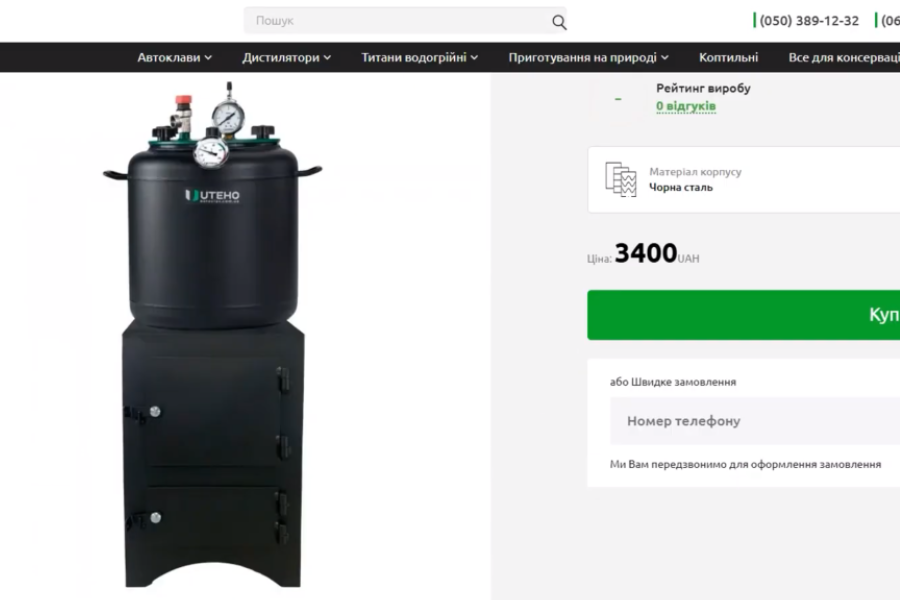Open the Все для консервації category

pos(844,57)
